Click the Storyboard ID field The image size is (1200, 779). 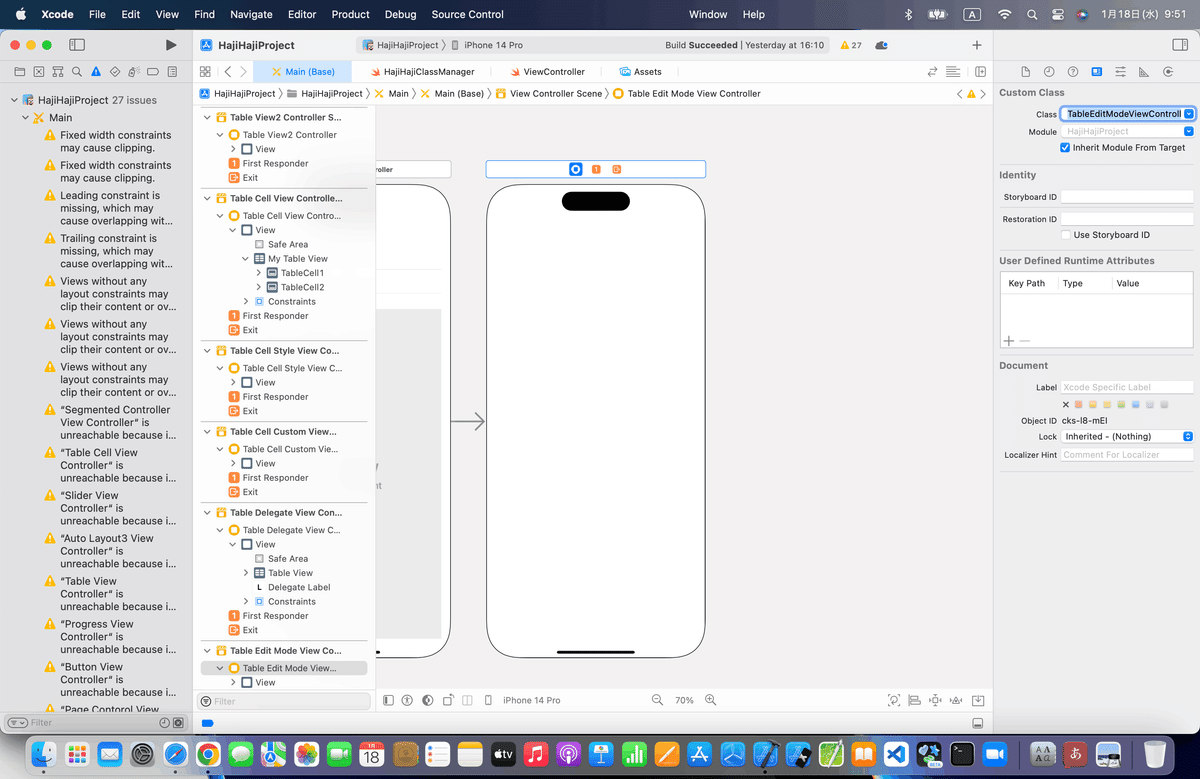coord(1126,197)
